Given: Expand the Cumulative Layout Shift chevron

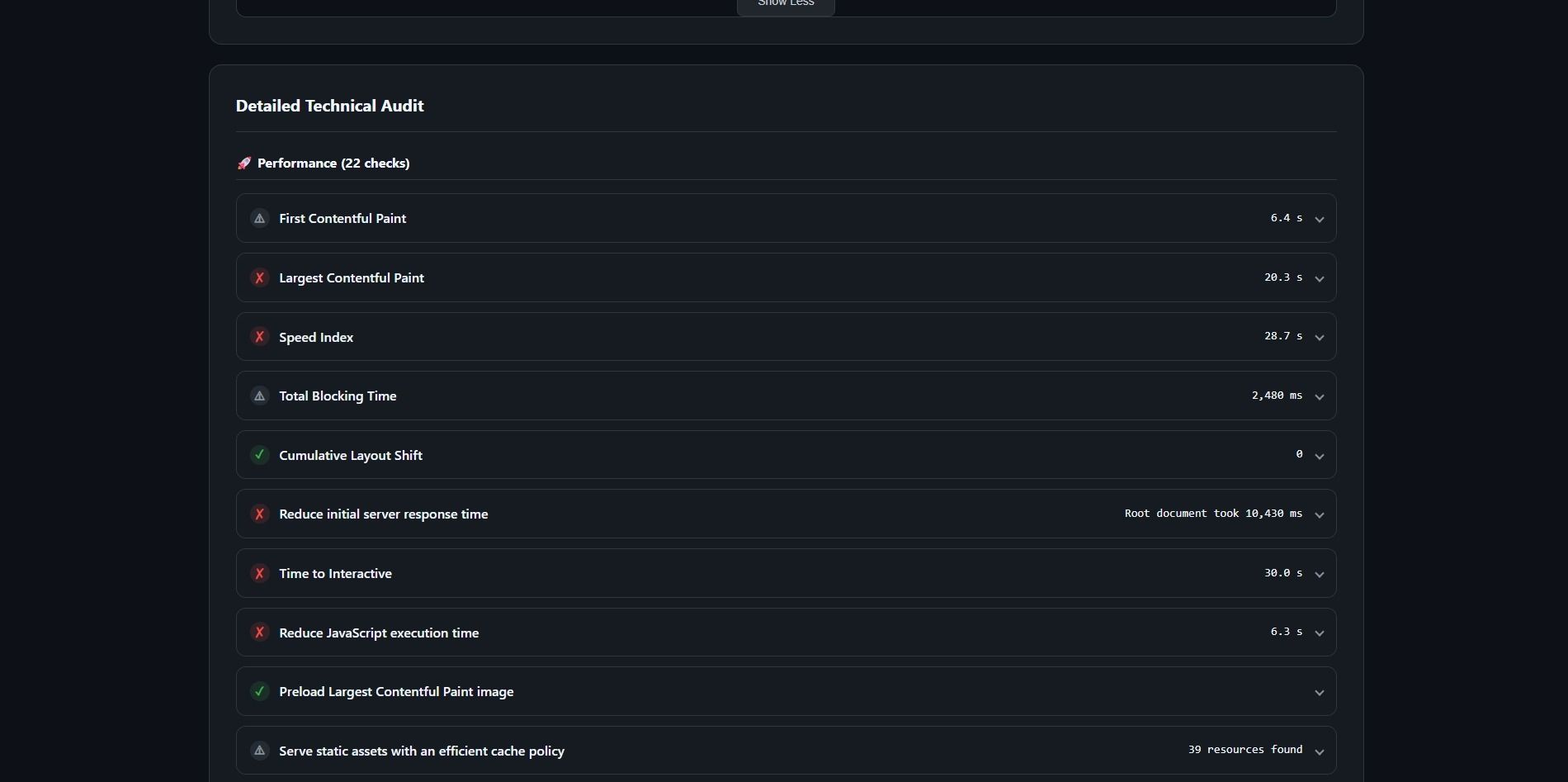Looking at the screenshot, I should point(1319,457).
